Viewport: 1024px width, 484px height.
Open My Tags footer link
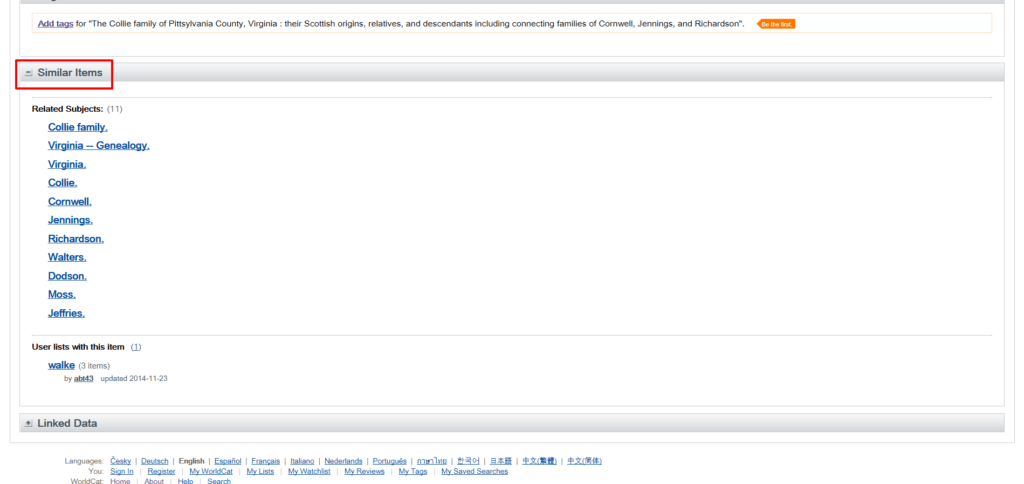(x=413, y=472)
